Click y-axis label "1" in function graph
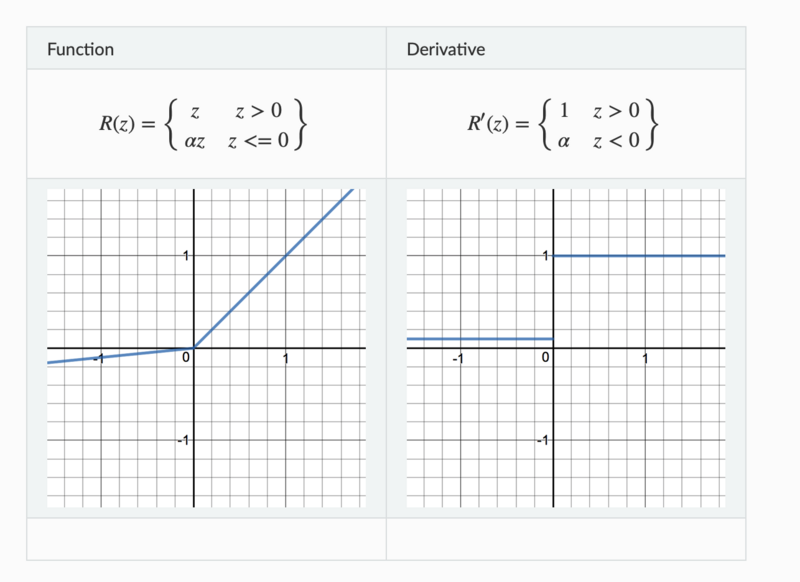800x582 pixels. [x=185, y=256]
